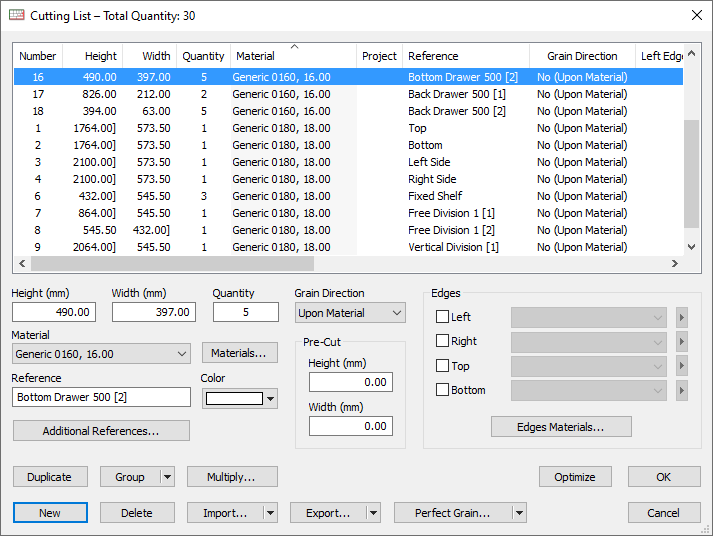Select the row 'Vertical Division [1]'
The image size is (713, 536).
coord(348,247)
